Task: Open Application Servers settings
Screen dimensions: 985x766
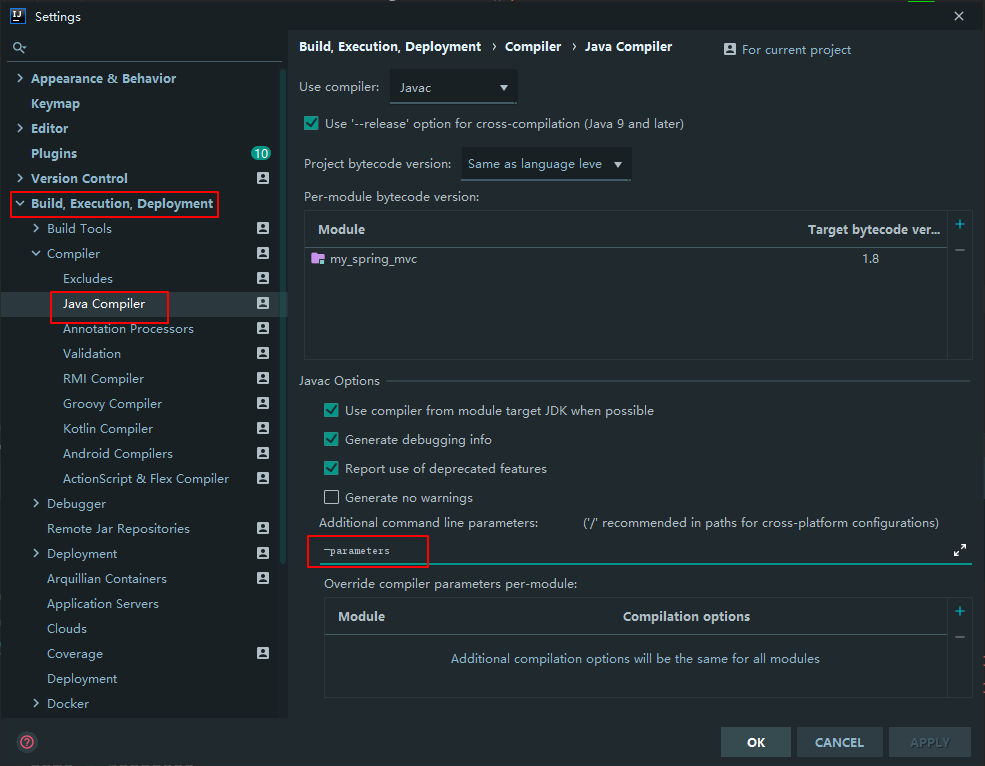Action: tap(103, 604)
